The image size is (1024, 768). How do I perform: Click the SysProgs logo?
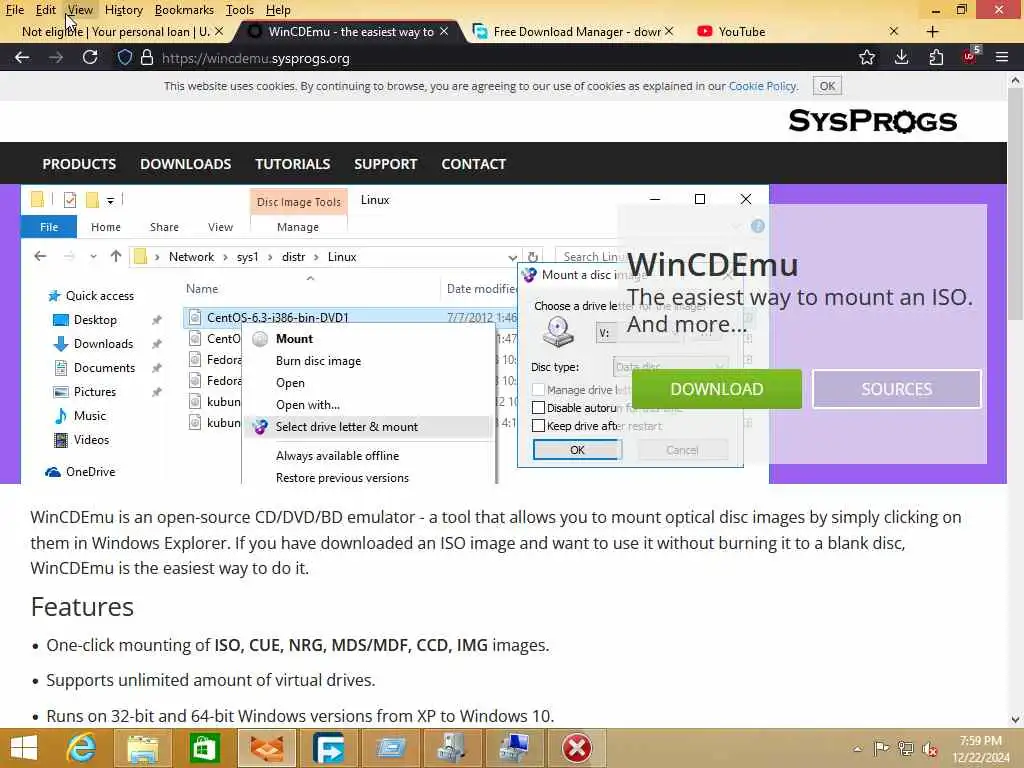coord(872,121)
